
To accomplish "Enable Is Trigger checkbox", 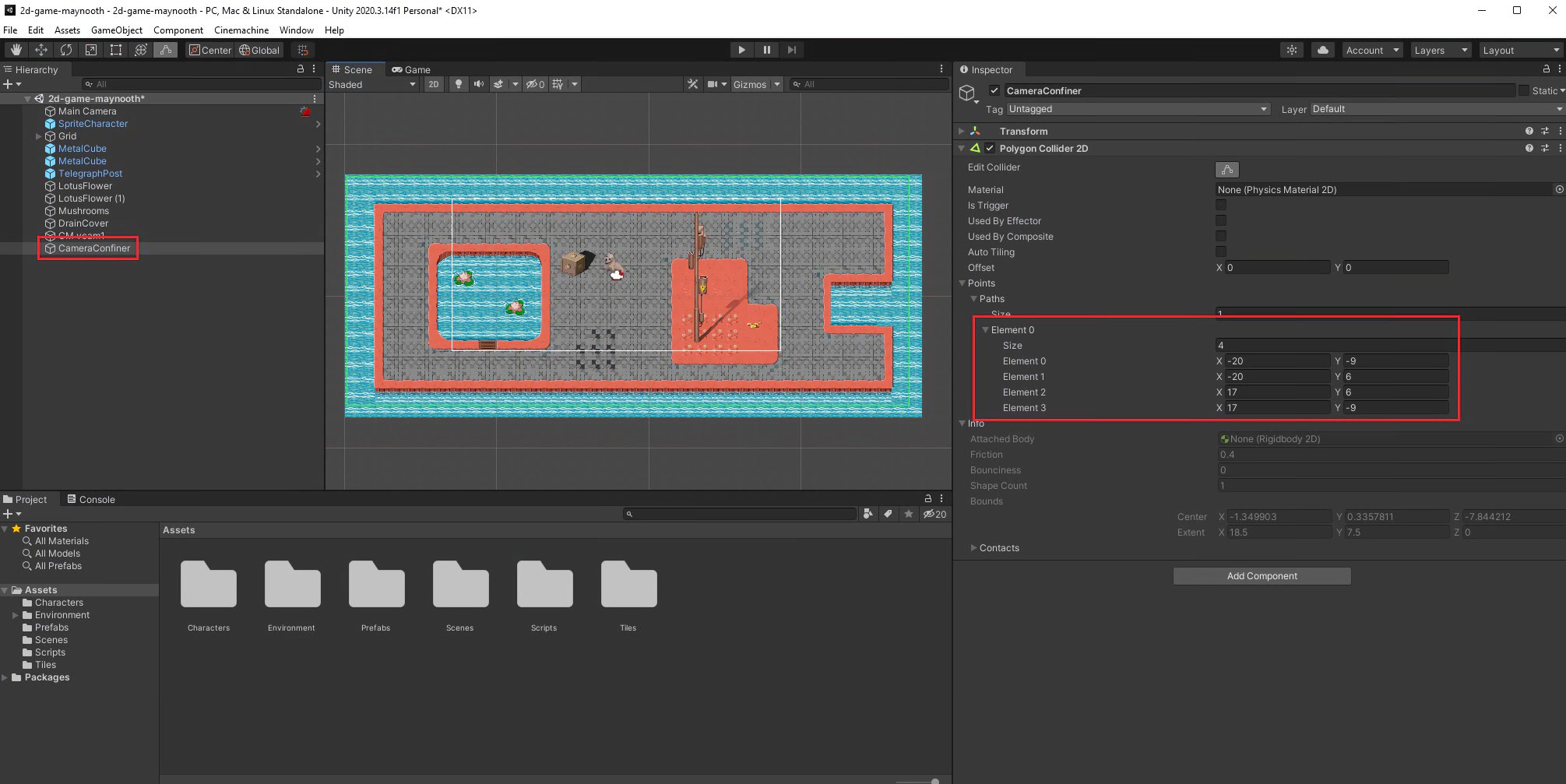I will [x=1221, y=205].
